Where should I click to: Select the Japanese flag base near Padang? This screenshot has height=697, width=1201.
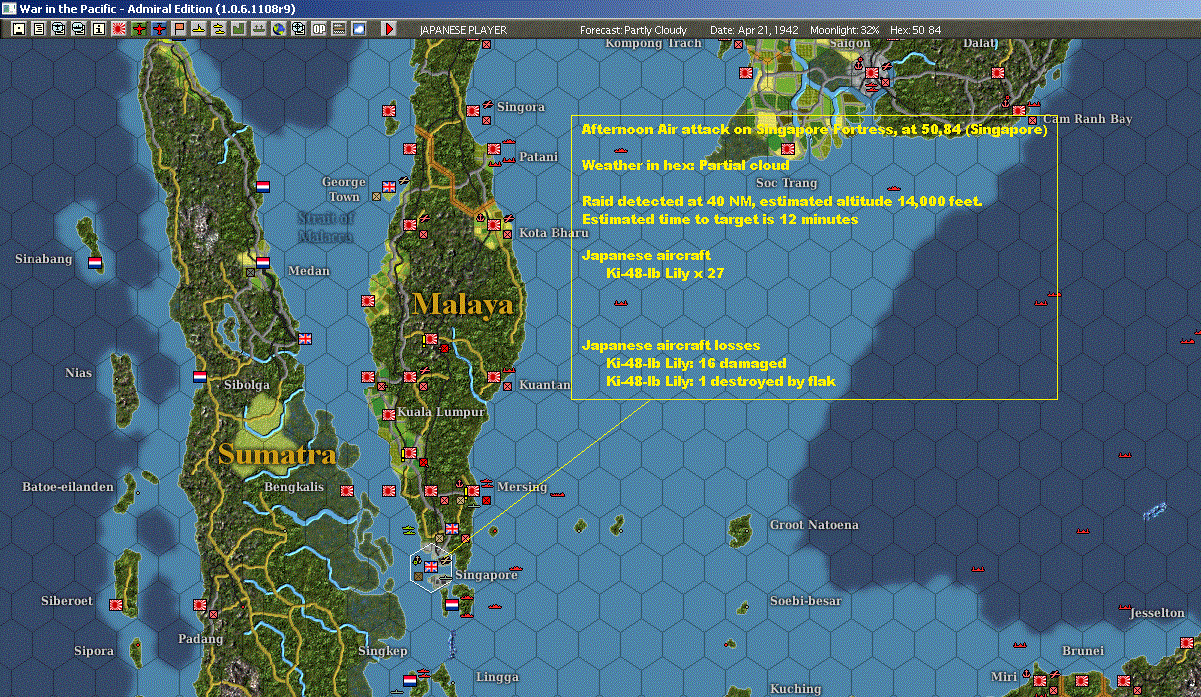[x=200, y=604]
